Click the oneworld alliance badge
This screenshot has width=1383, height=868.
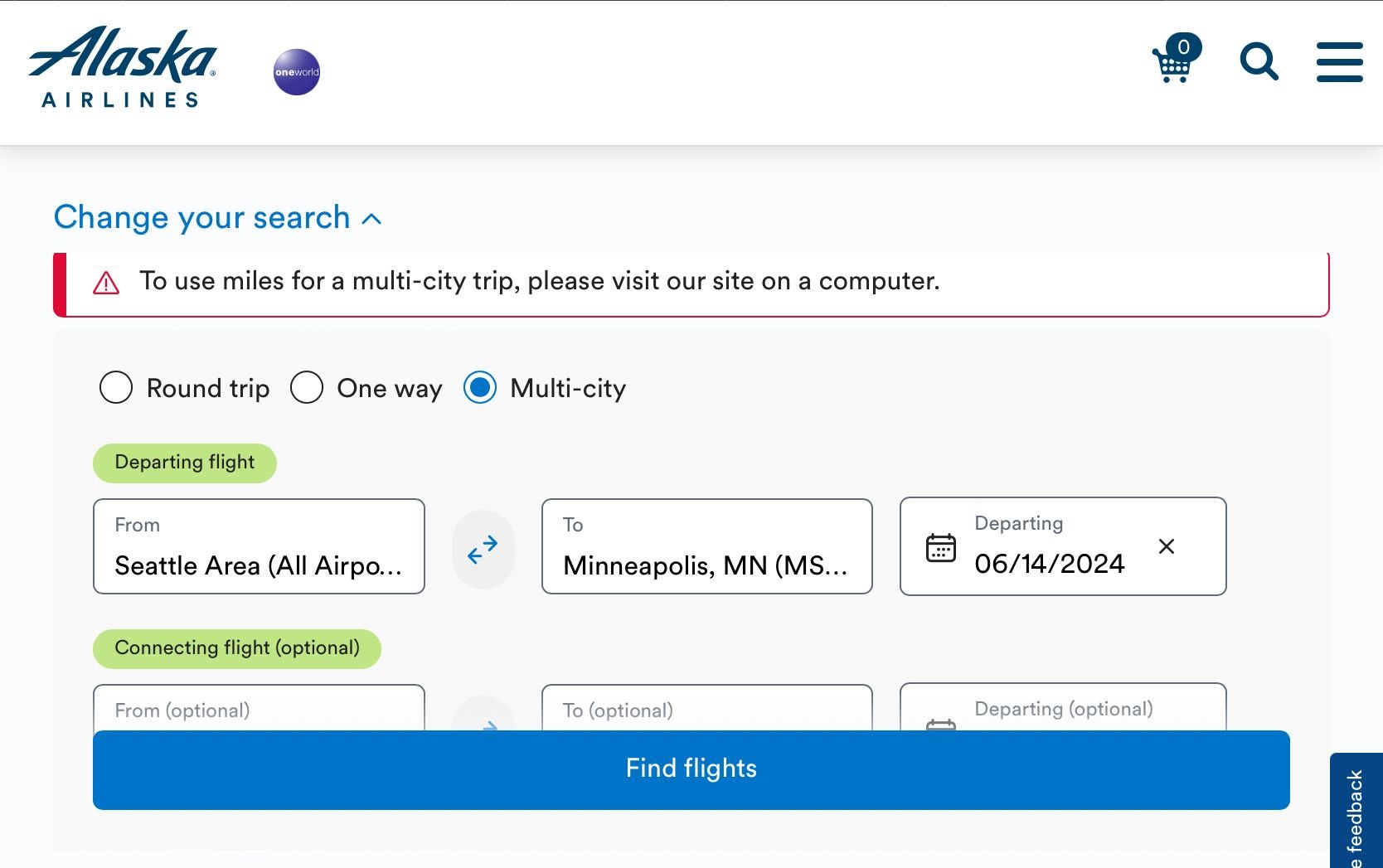(x=297, y=72)
